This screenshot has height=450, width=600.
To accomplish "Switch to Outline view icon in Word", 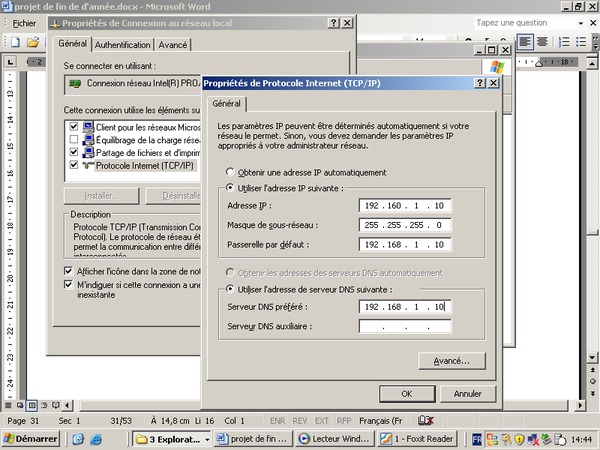I will tap(44, 405).
